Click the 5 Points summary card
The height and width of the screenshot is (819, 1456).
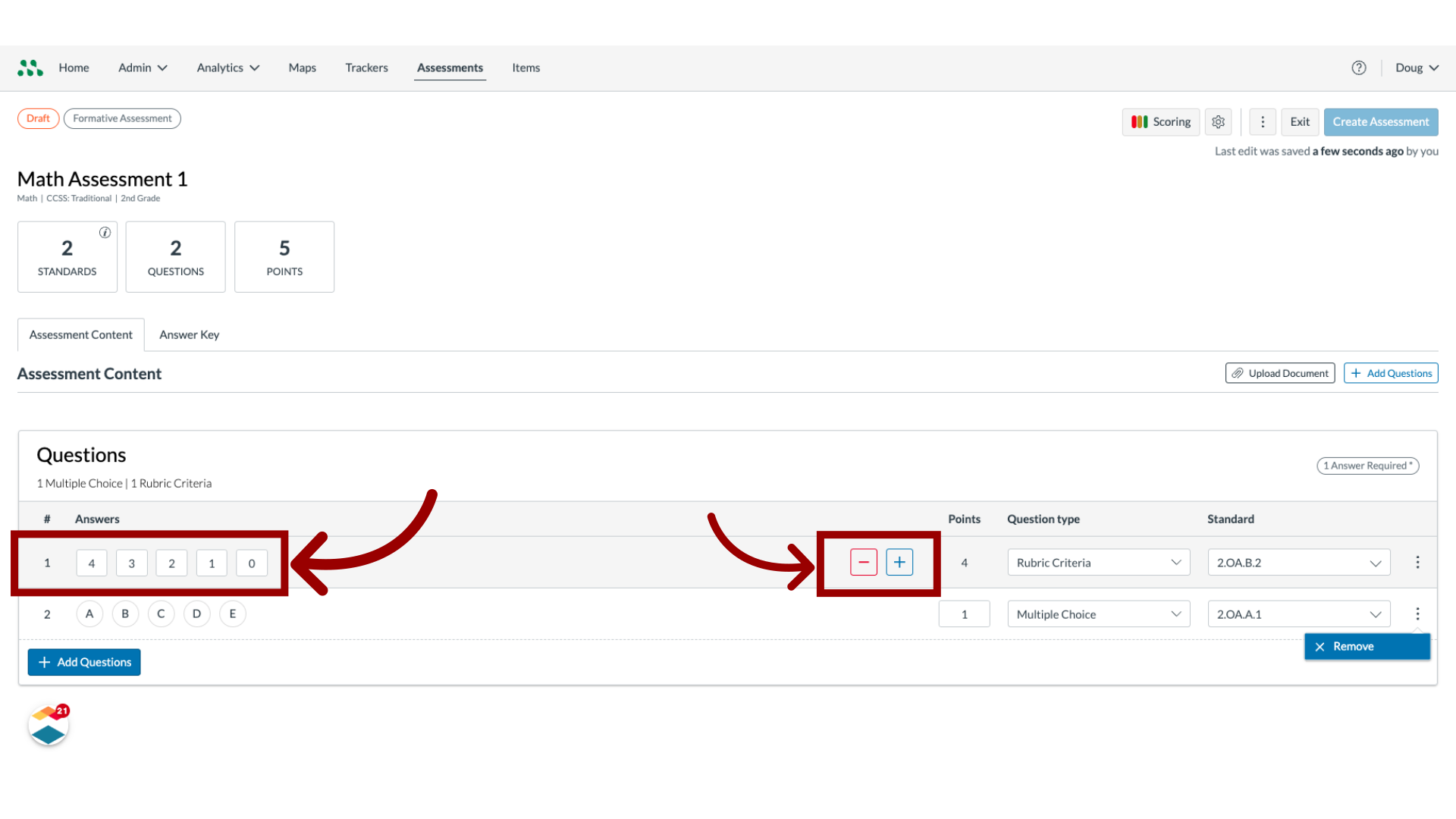click(284, 257)
